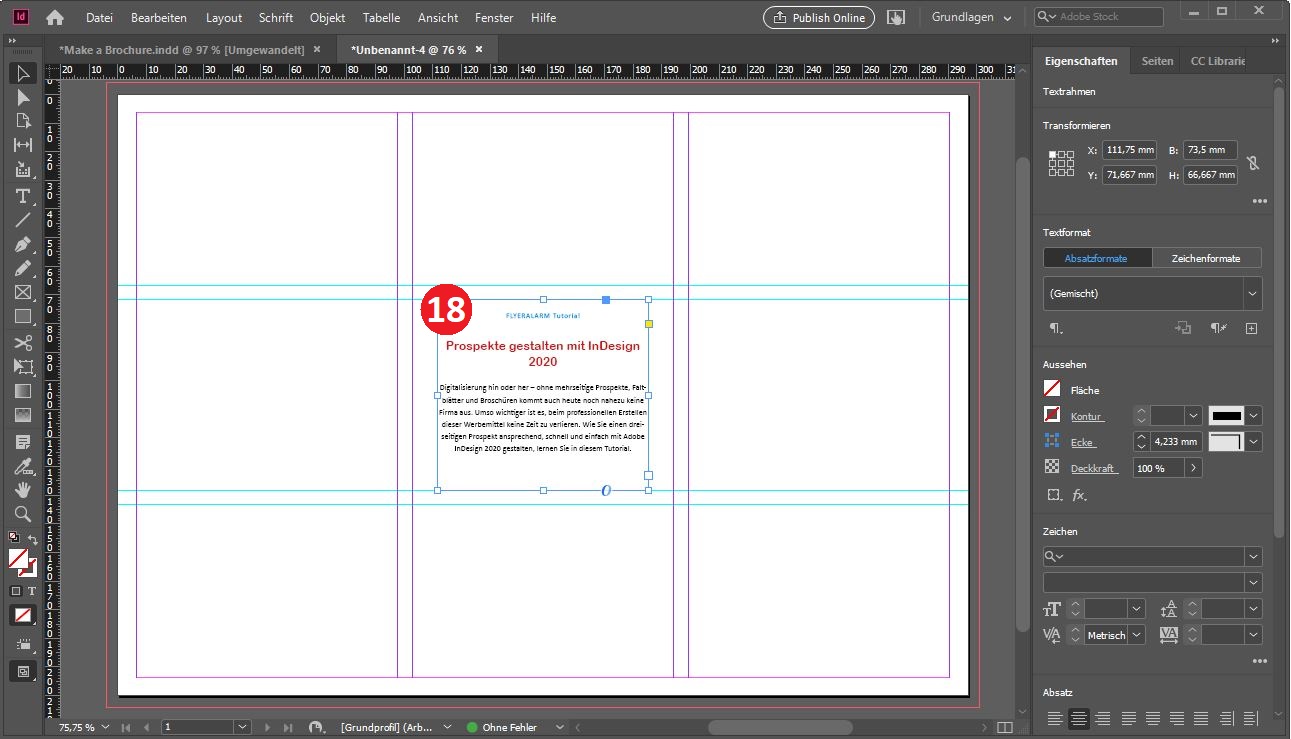
Task: Pick the Scissors tool
Action: tap(22, 343)
